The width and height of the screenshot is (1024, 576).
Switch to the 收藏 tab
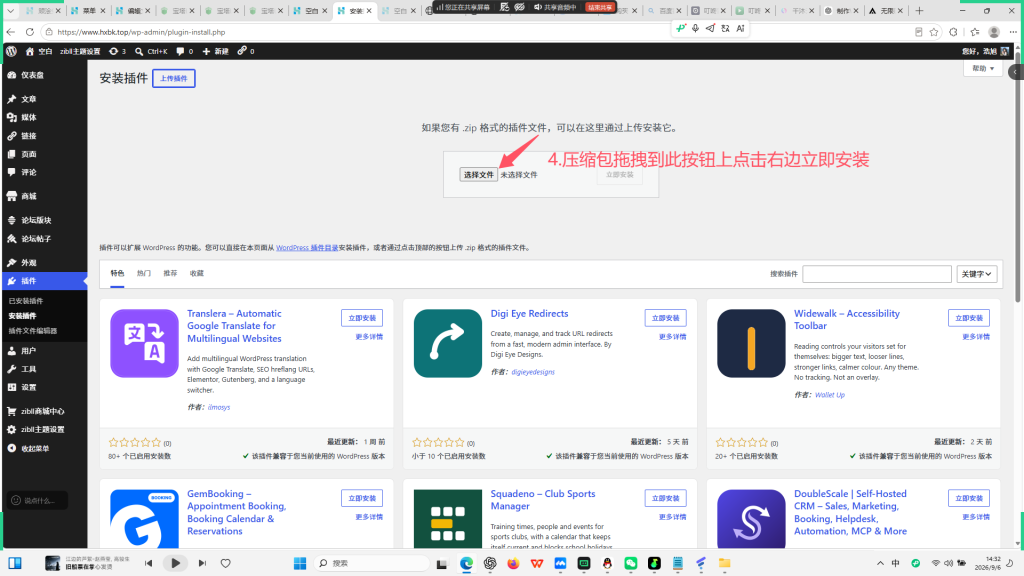click(197, 274)
